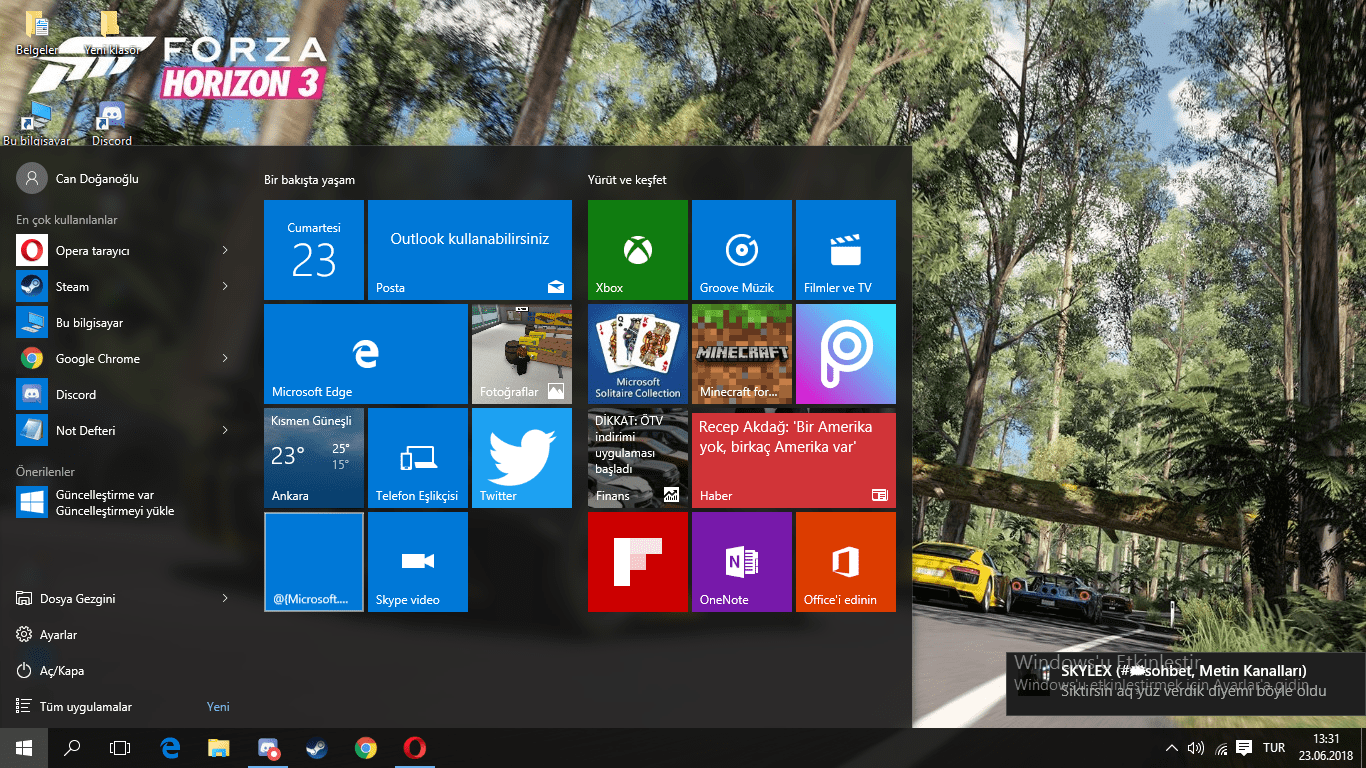Click the Office'i edinin tile
The image size is (1366, 768).
tap(846, 562)
